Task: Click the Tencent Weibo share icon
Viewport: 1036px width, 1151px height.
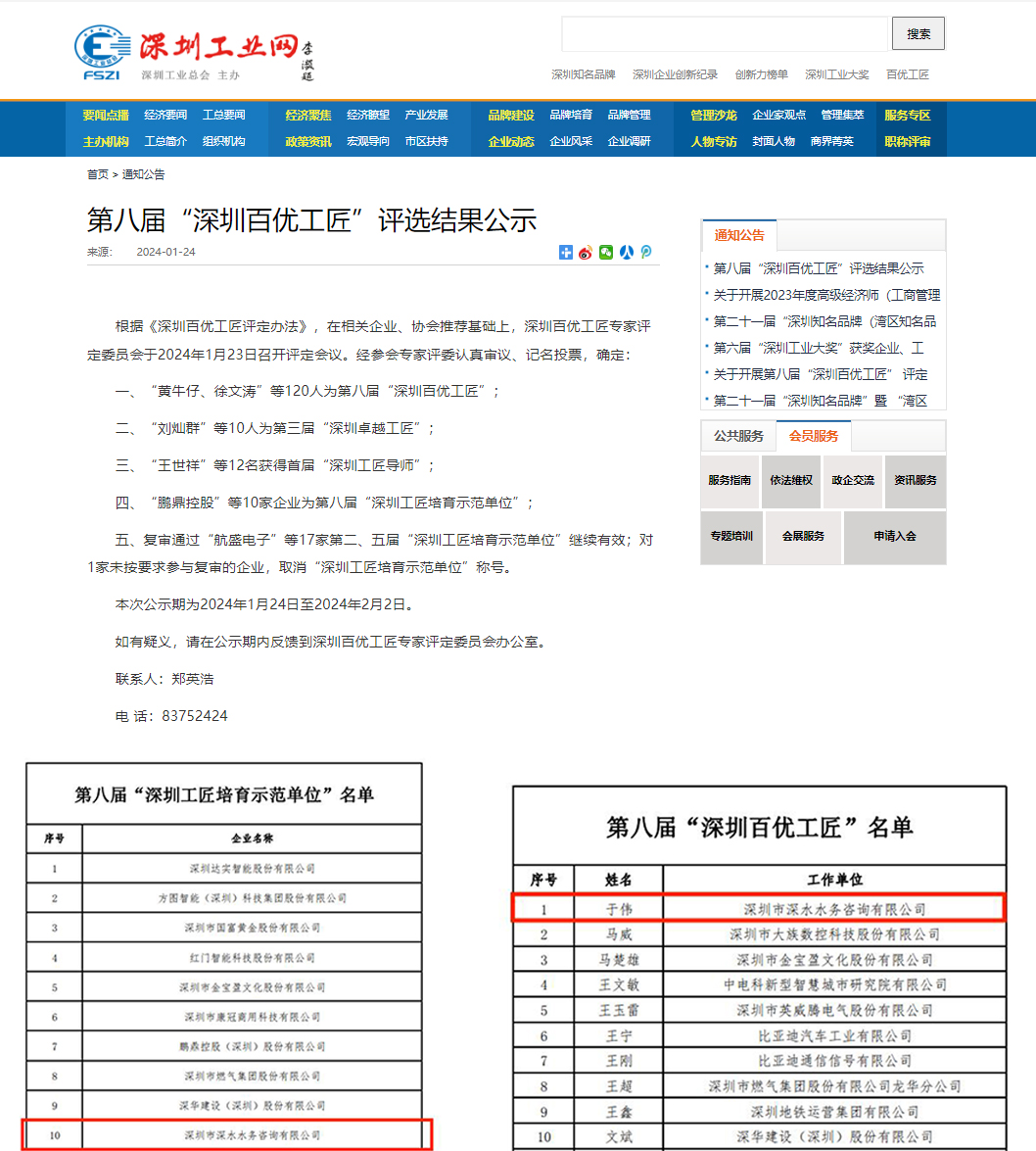Action: tap(646, 253)
